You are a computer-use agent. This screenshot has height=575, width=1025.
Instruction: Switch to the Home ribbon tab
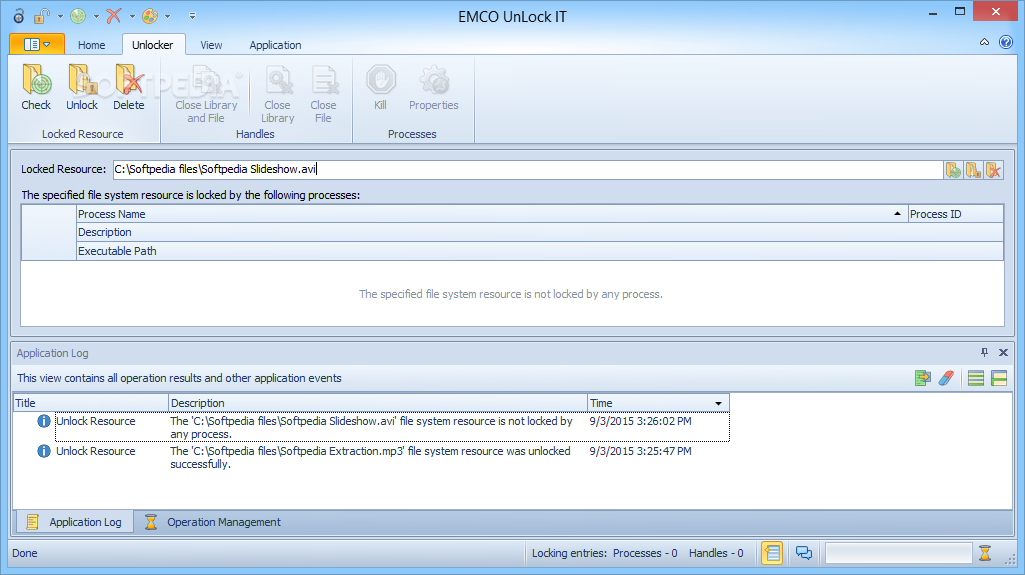[x=92, y=45]
